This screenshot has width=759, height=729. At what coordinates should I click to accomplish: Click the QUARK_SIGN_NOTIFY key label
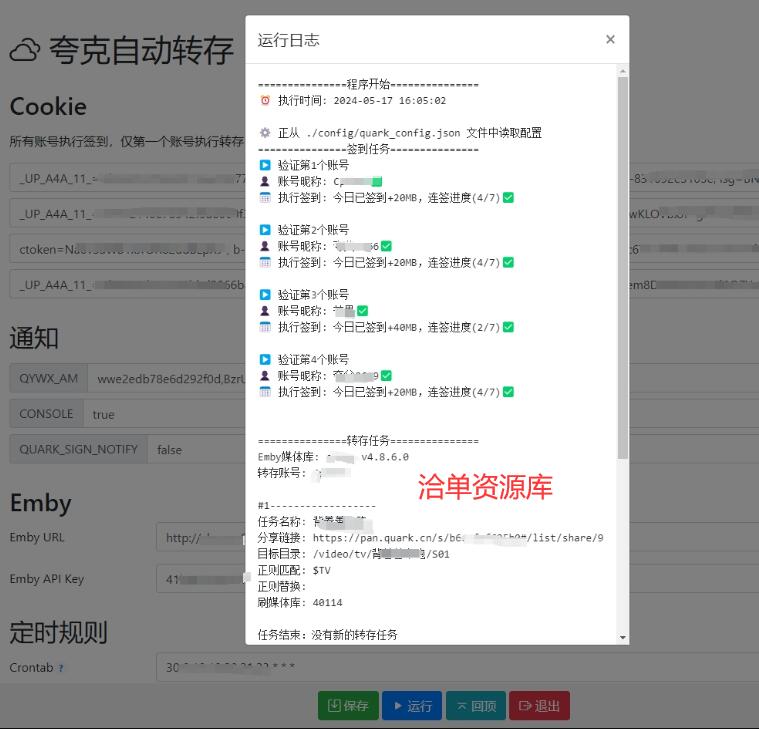coord(78,449)
